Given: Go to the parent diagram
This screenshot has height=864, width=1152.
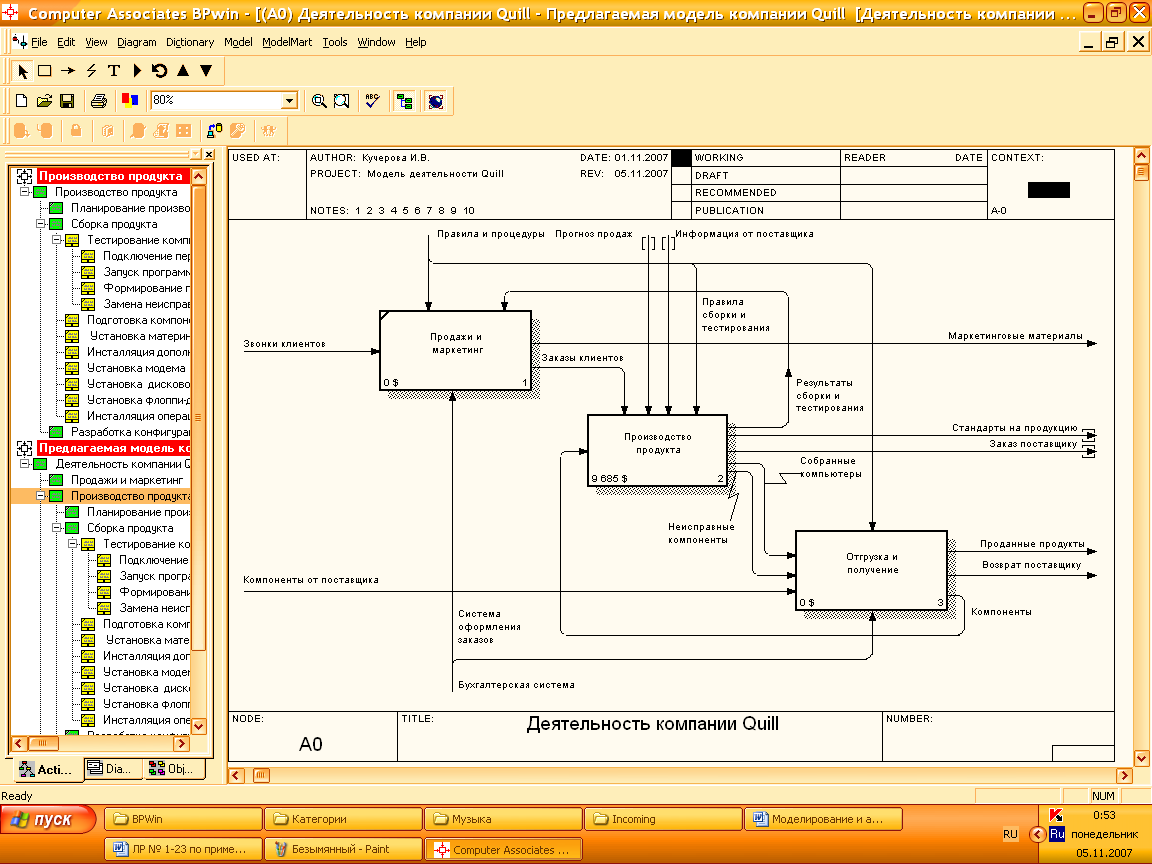Looking at the screenshot, I should point(183,71).
